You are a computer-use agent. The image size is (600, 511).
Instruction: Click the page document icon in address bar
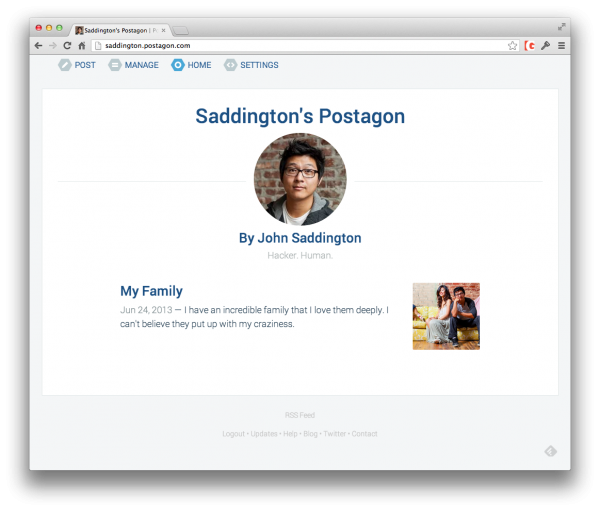tap(98, 46)
